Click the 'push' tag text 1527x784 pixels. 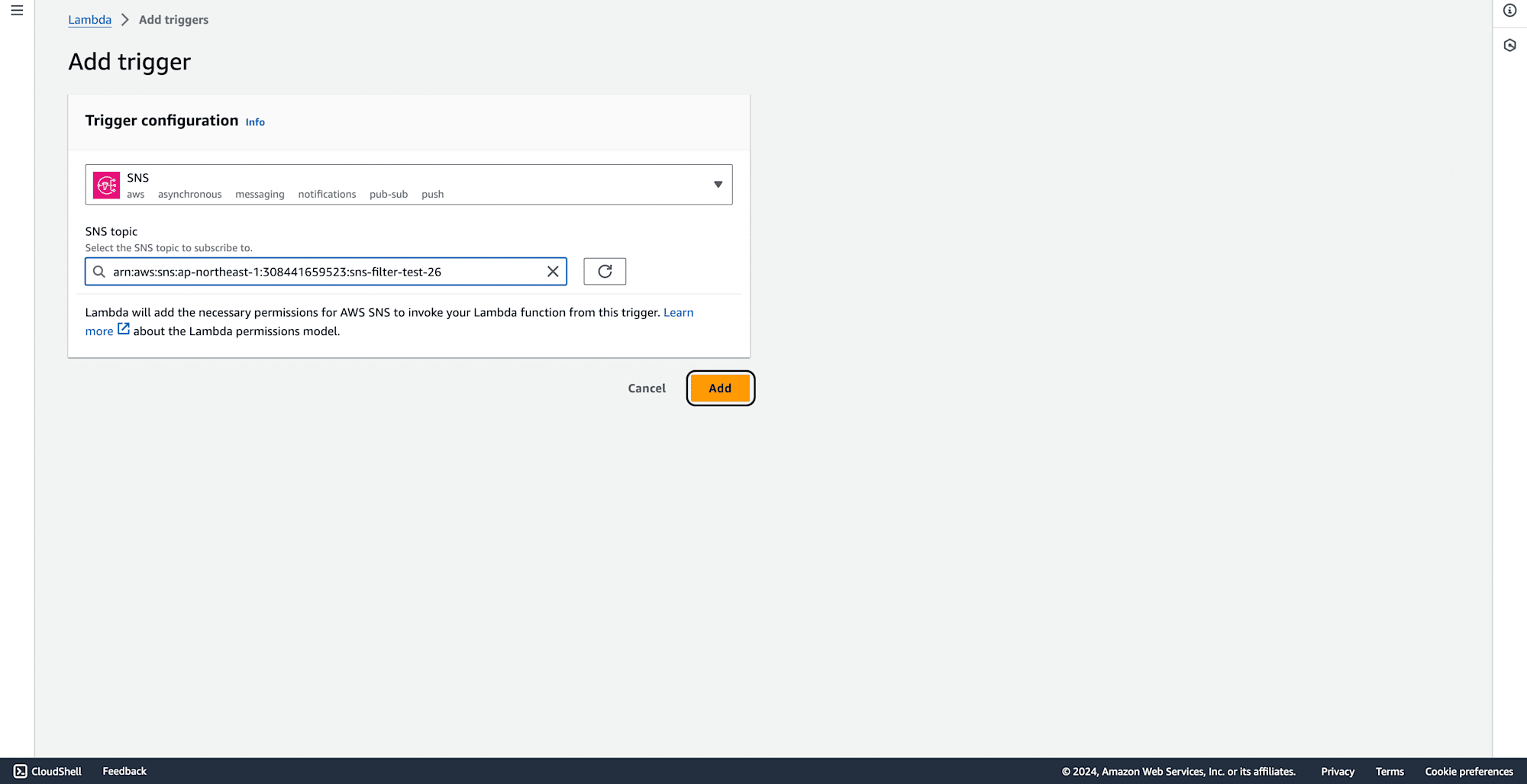coord(432,195)
